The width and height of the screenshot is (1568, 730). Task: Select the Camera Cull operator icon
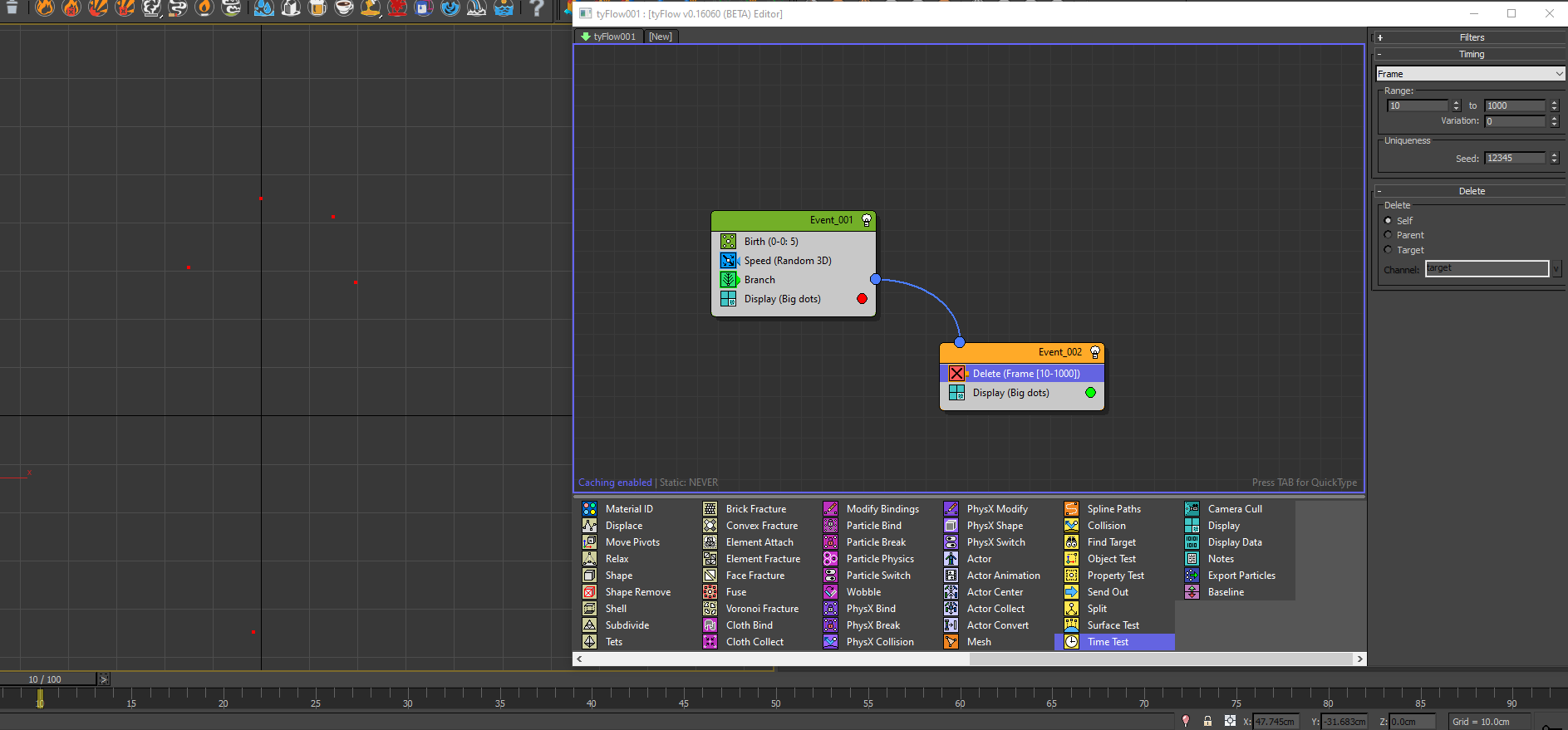(x=1192, y=509)
